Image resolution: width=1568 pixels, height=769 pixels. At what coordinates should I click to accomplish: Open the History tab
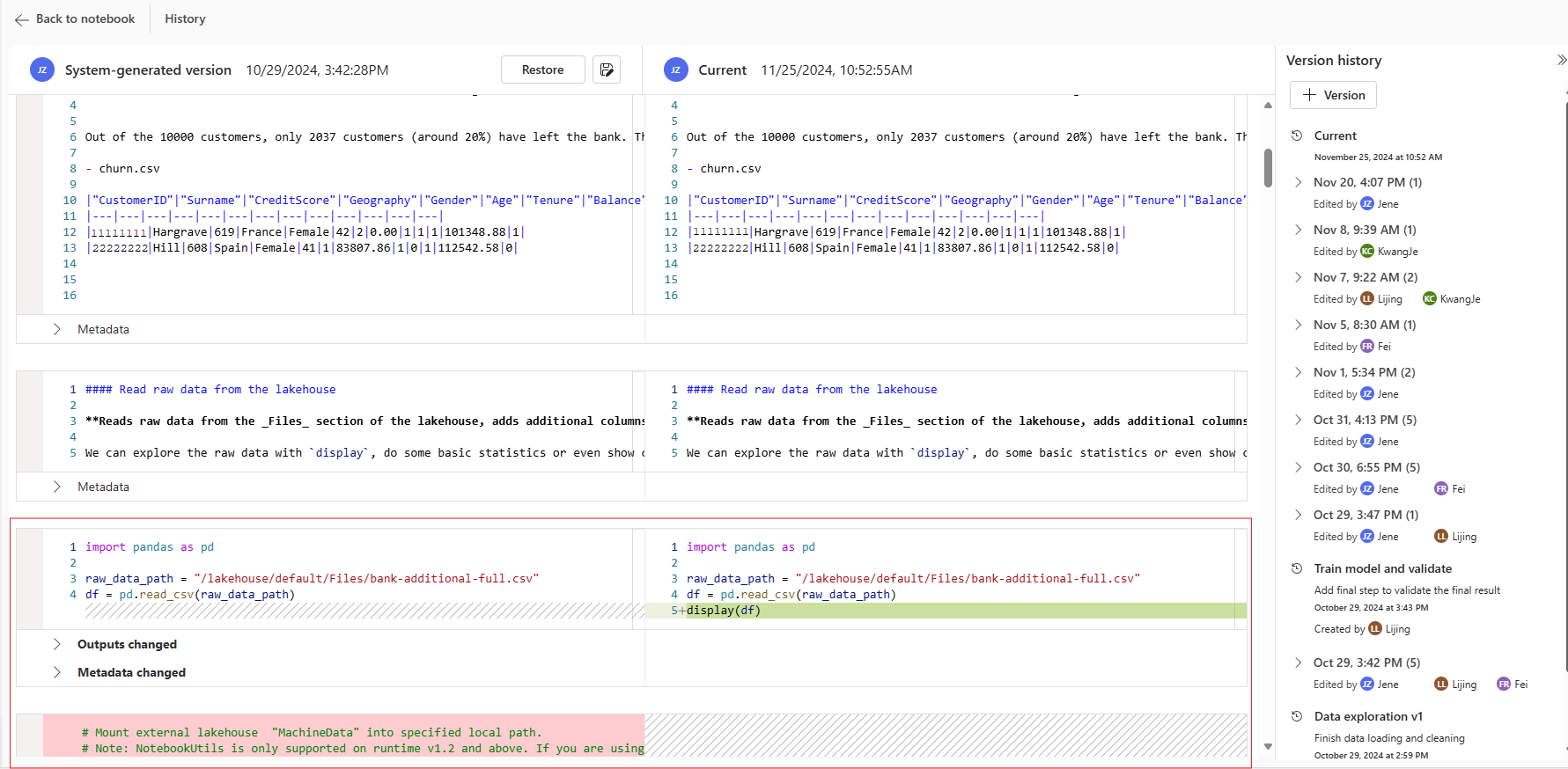[x=185, y=19]
